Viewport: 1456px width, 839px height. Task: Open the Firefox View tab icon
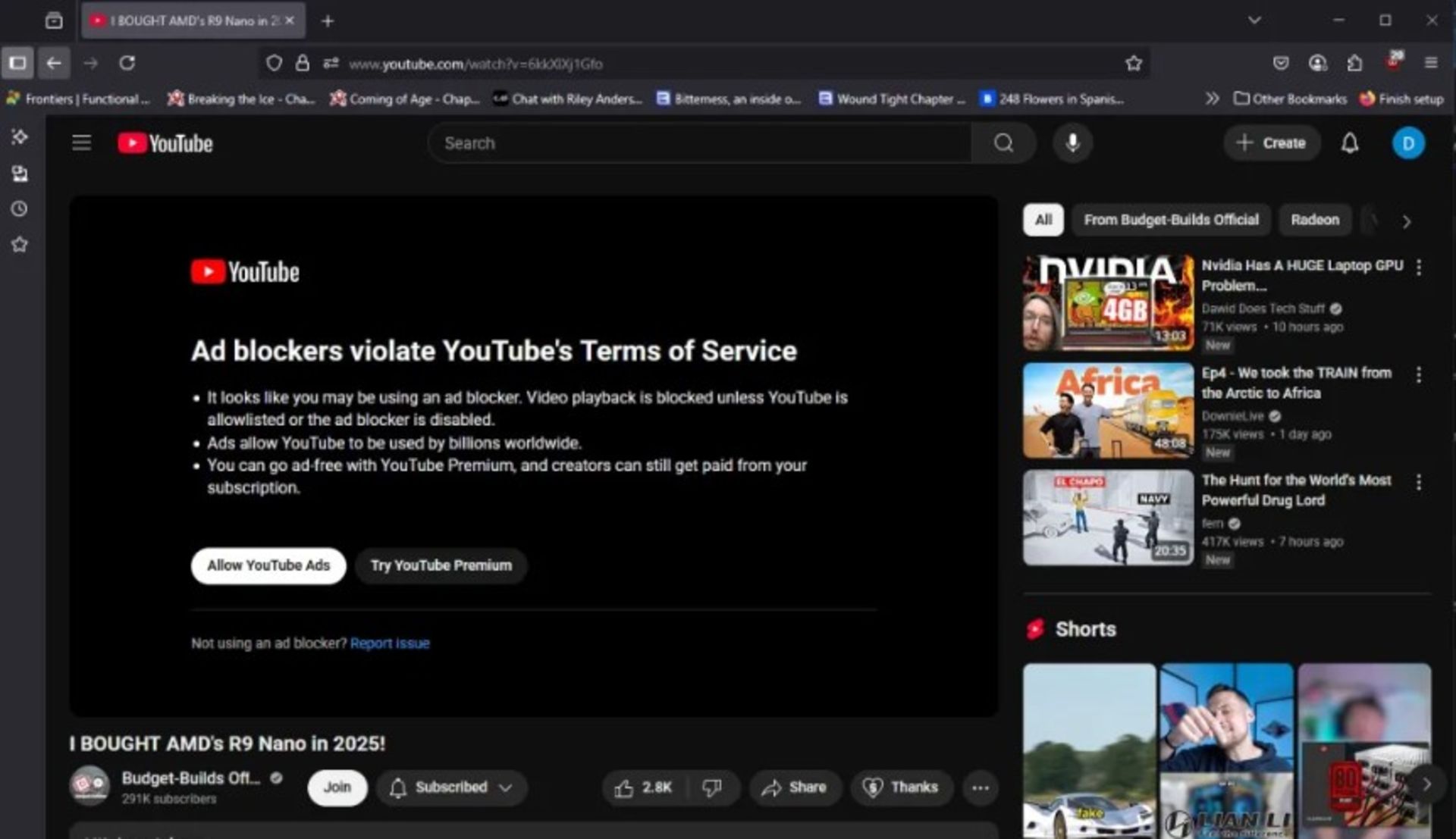click(53, 20)
